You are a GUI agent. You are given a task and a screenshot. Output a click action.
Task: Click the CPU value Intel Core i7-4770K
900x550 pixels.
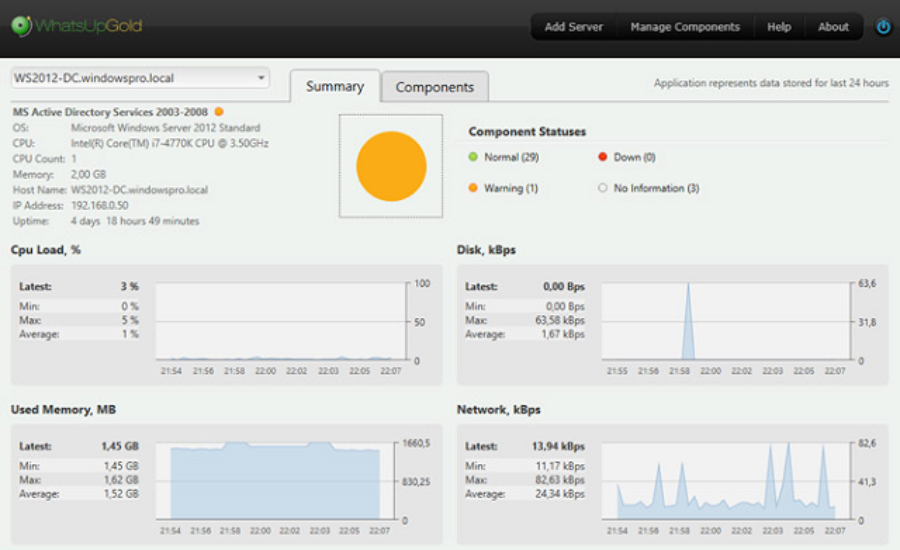(169, 143)
